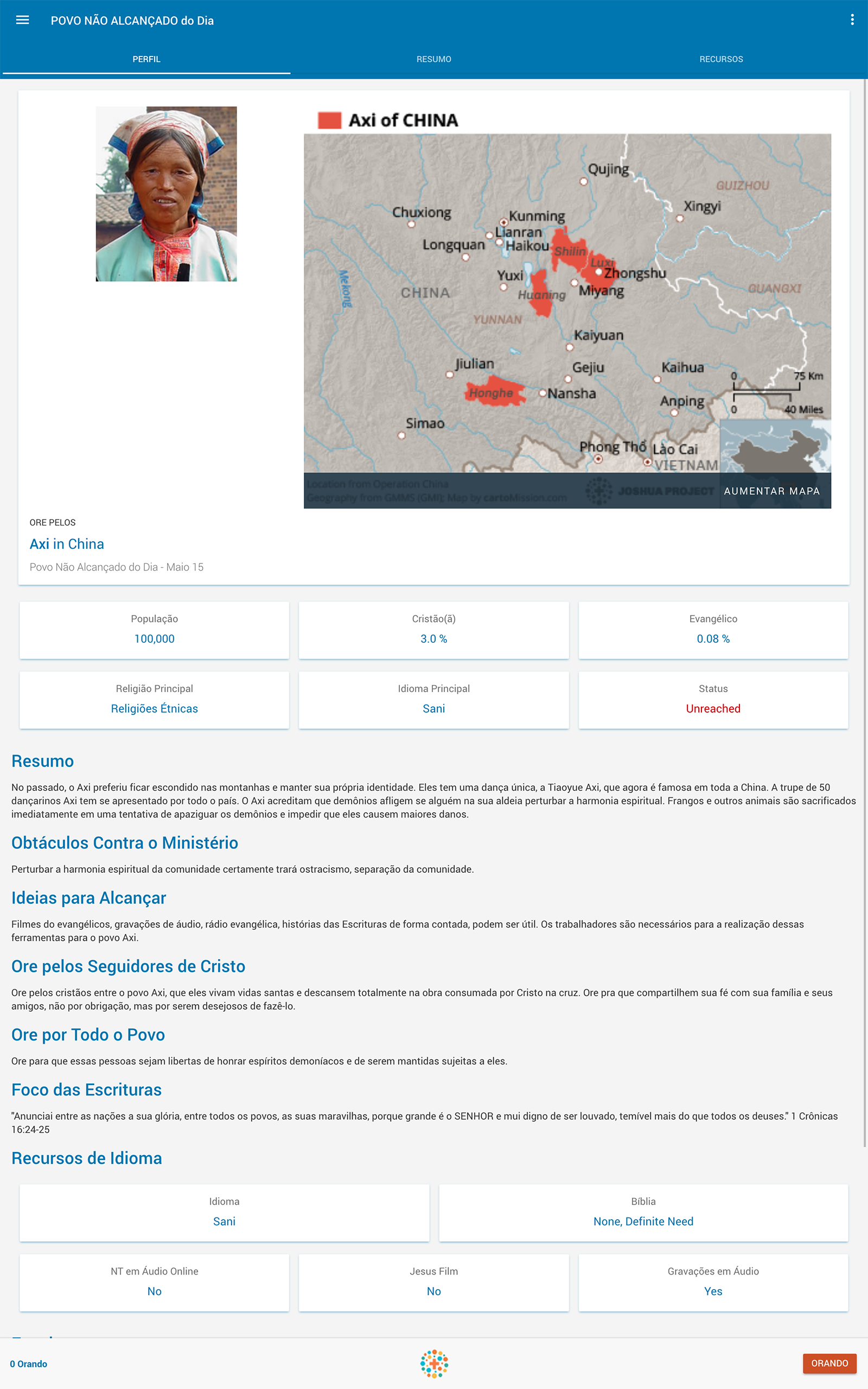Click Sani under Idioma Principal

(x=434, y=708)
